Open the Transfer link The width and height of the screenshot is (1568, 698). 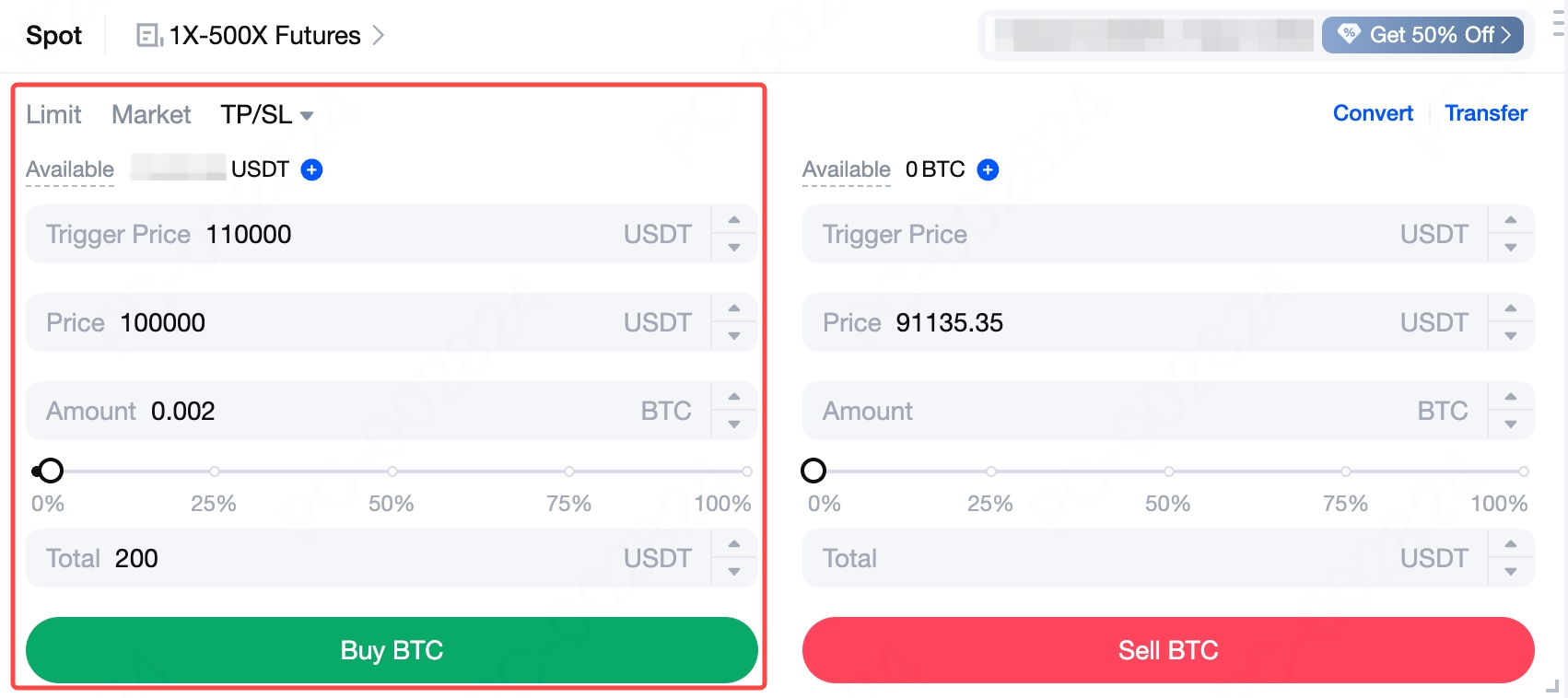[1485, 113]
